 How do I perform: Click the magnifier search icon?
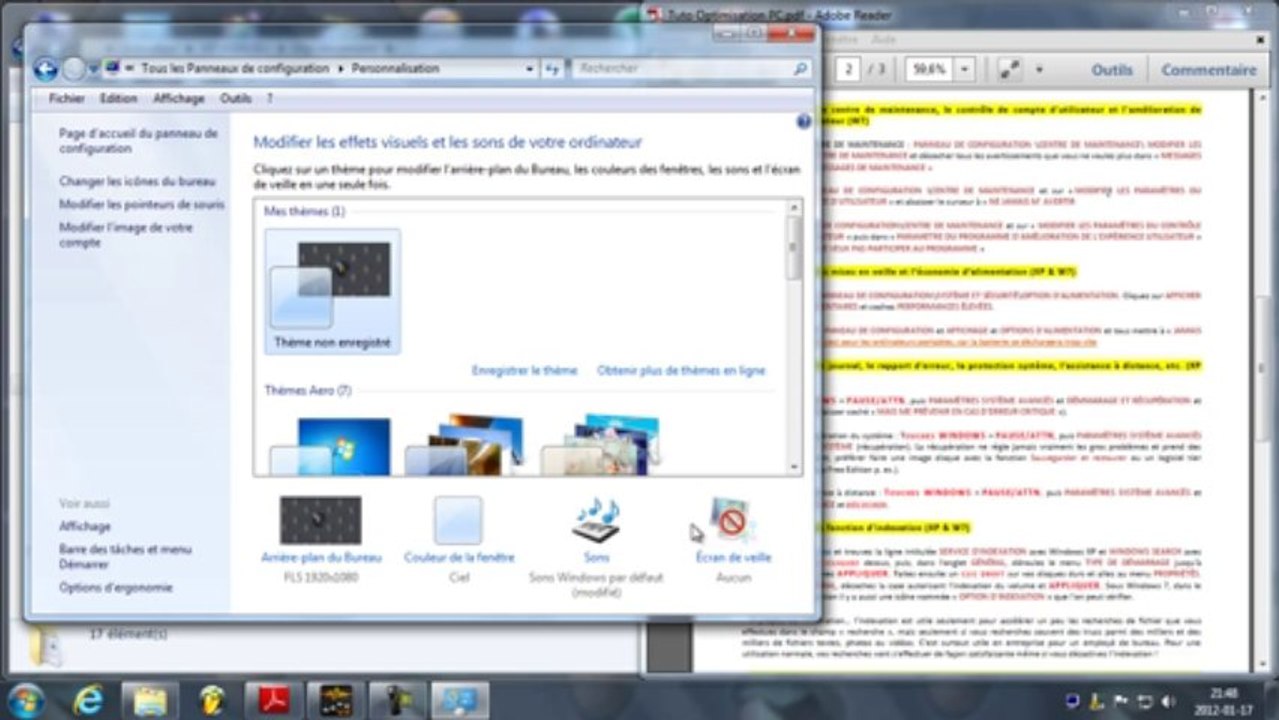[x=800, y=69]
